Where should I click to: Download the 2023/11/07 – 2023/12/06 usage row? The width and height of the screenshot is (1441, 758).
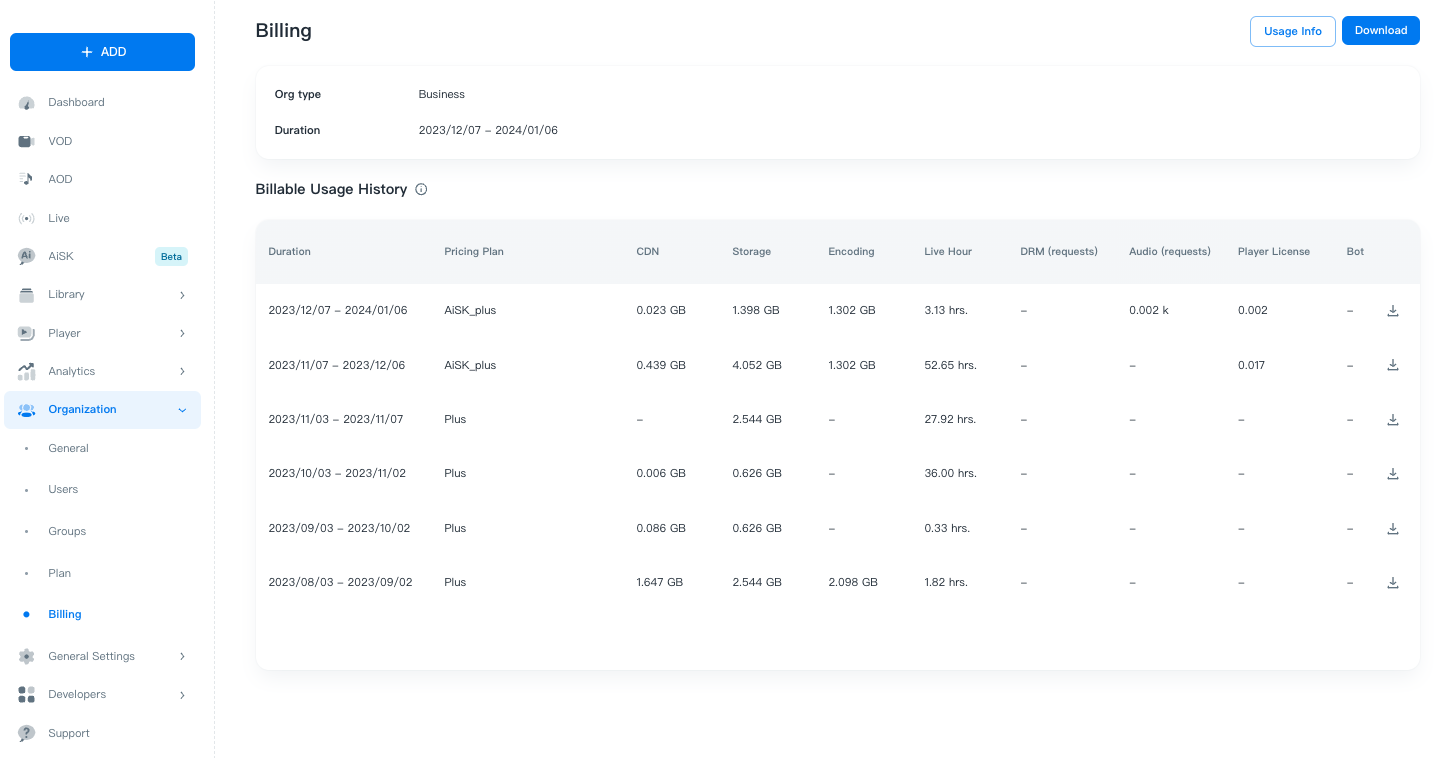(1392, 365)
